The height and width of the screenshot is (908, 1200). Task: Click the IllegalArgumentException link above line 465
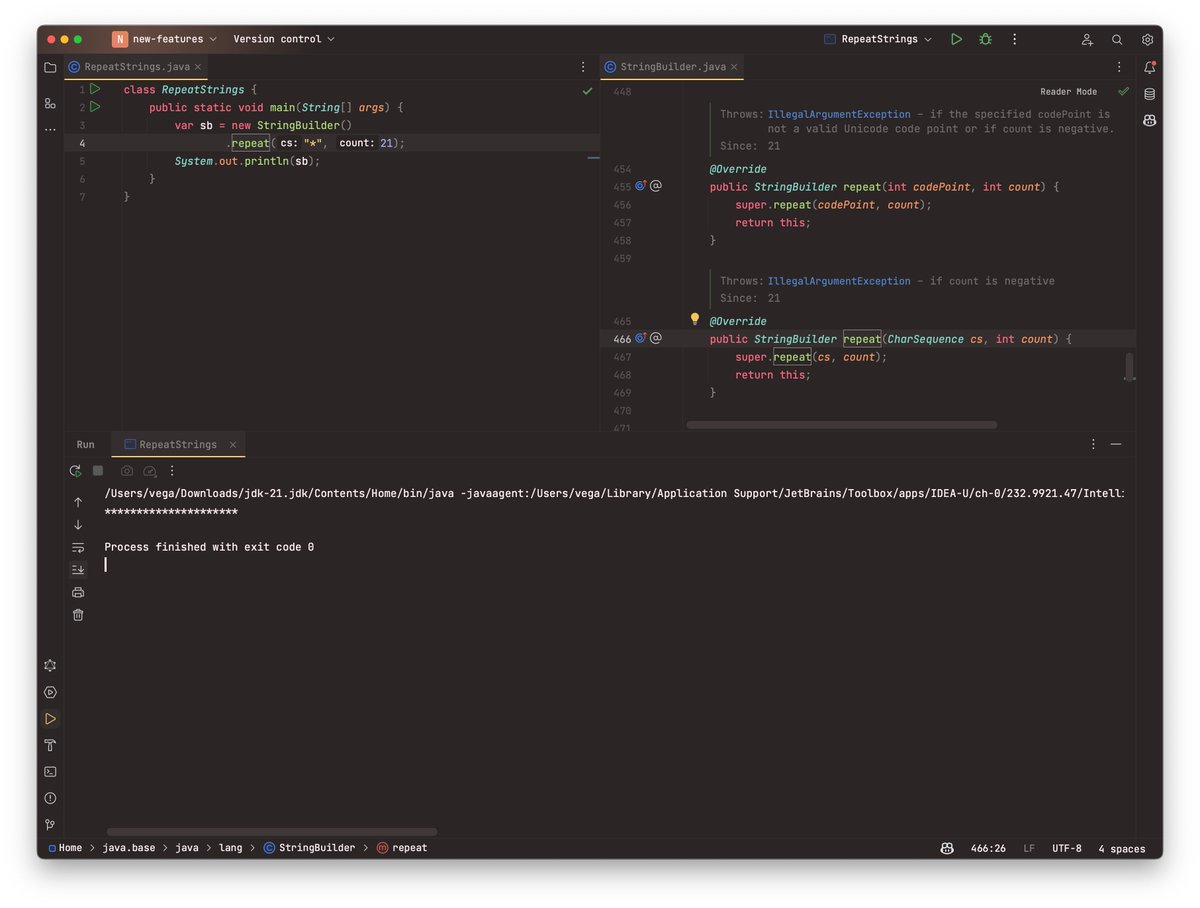click(x=839, y=281)
